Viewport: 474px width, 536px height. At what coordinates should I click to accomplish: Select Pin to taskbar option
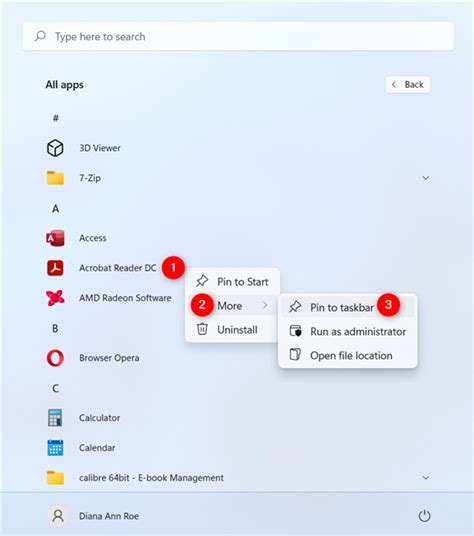pyautogui.click(x=348, y=307)
